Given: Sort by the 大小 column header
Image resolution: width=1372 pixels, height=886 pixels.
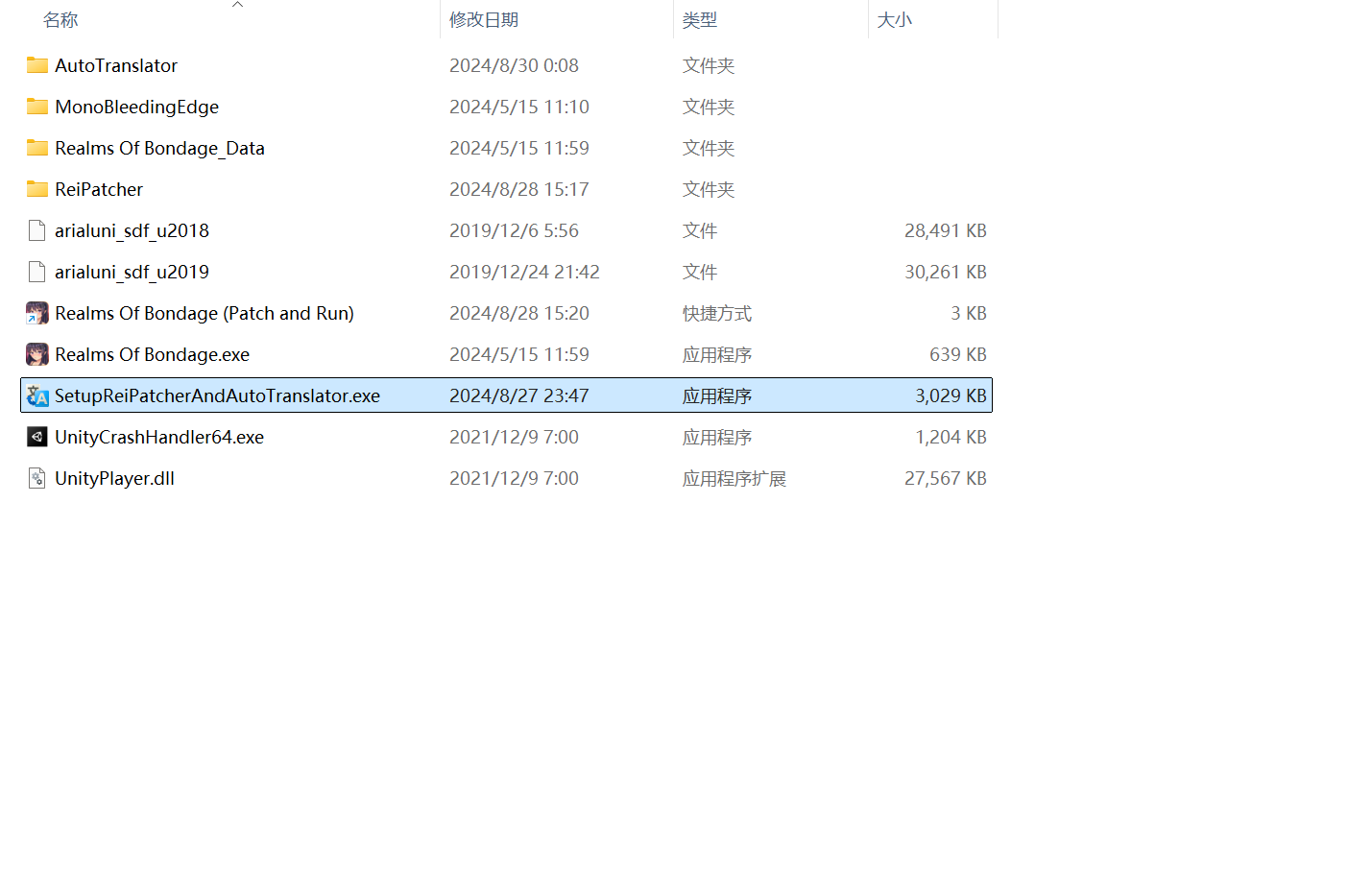Looking at the screenshot, I should [895, 20].
